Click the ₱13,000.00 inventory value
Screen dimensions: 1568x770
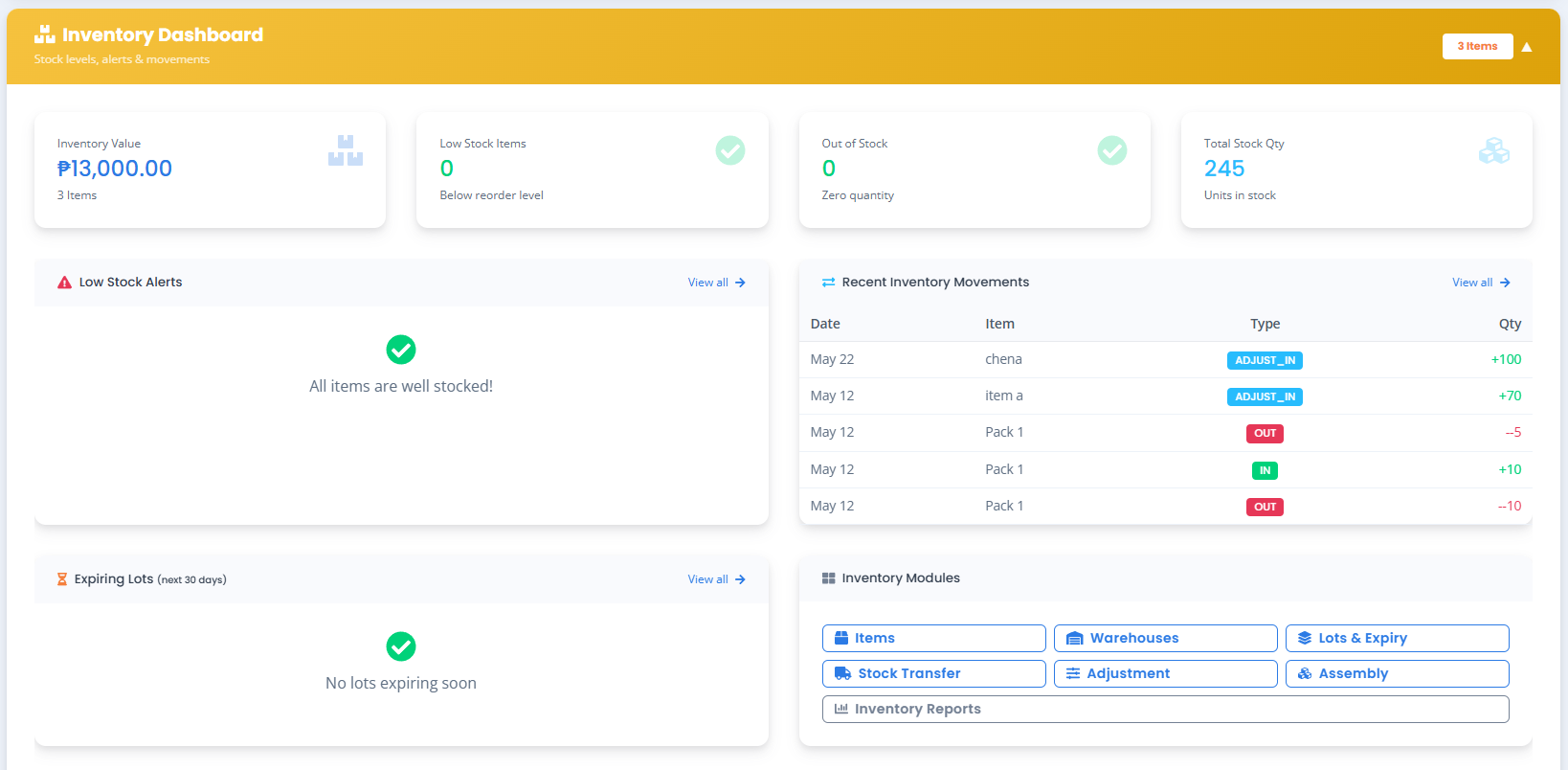pyautogui.click(x=115, y=169)
